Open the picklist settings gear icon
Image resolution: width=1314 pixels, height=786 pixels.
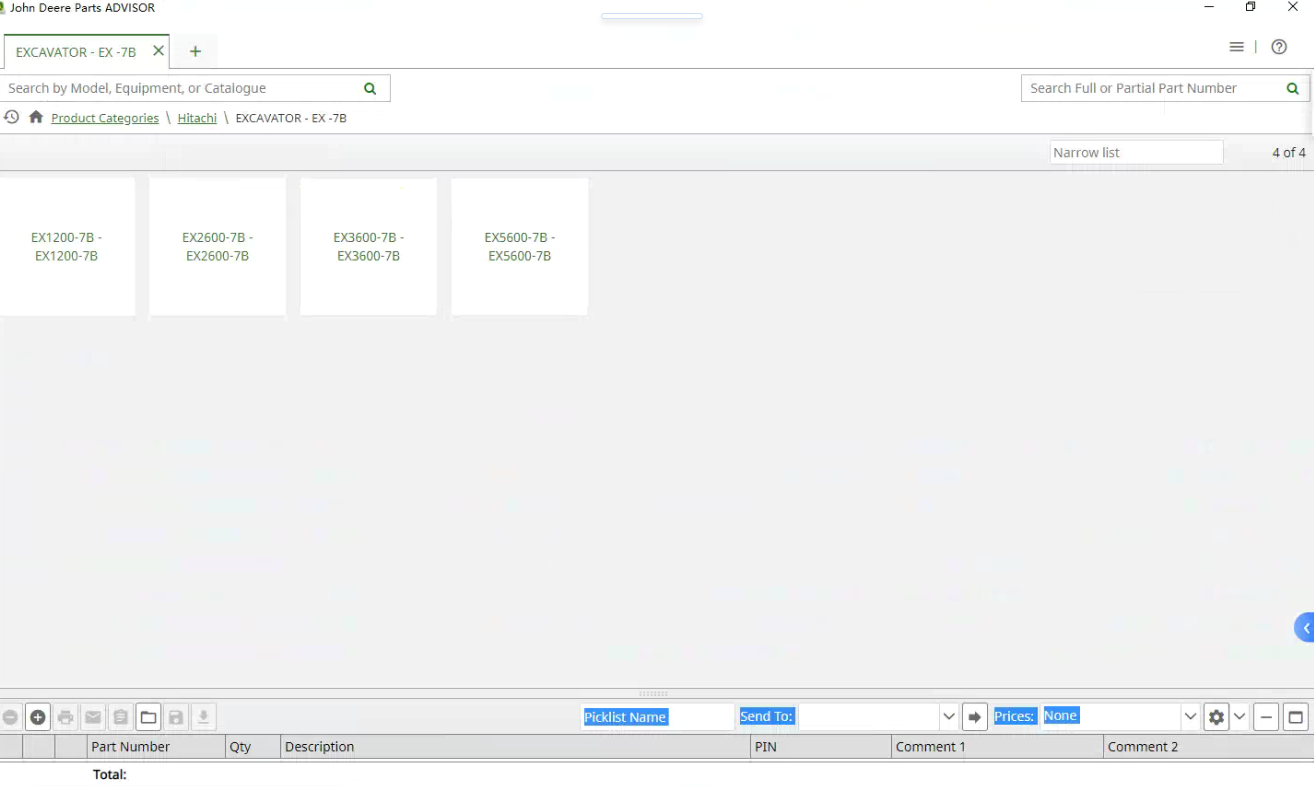click(1216, 717)
